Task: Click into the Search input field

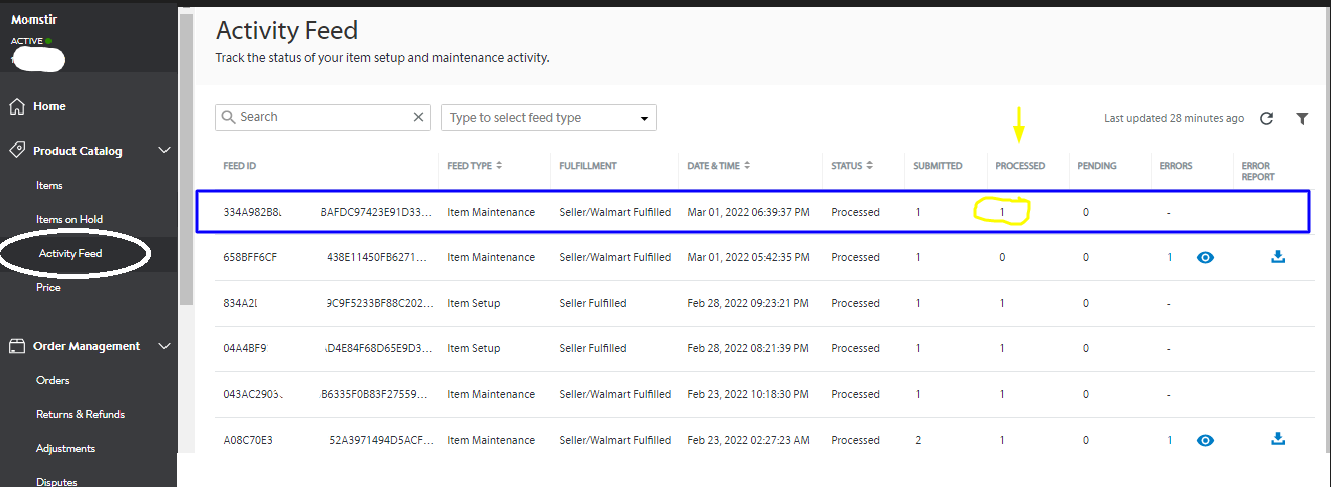Action: [320, 117]
